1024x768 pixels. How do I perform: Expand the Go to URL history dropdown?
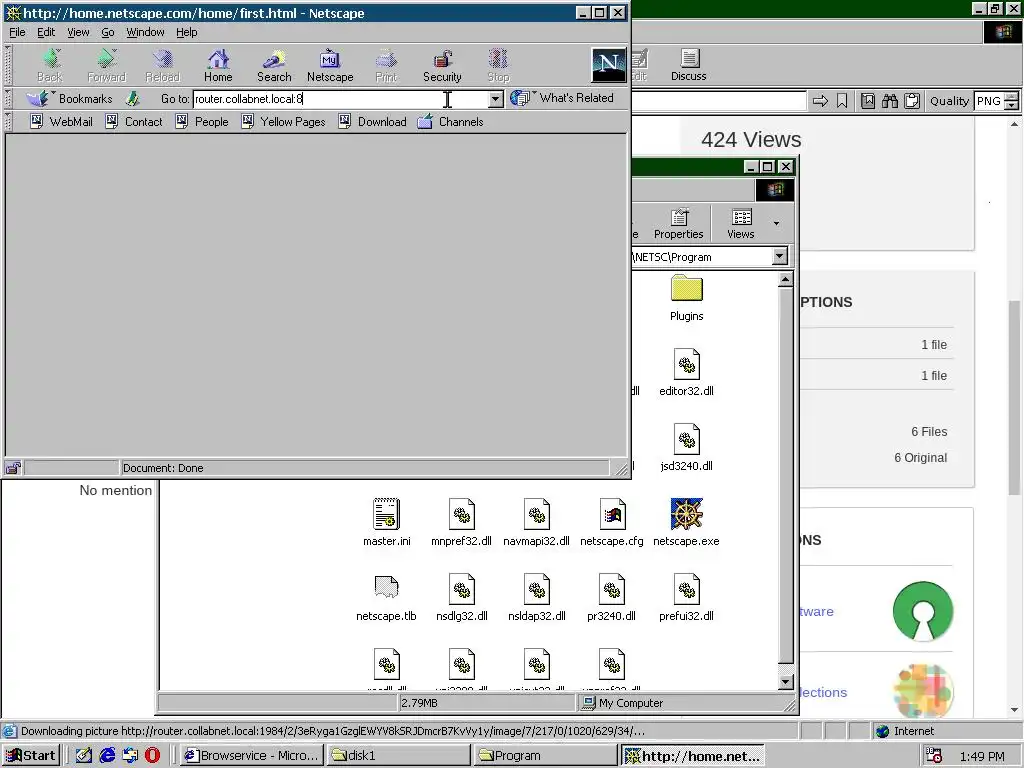(496, 99)
